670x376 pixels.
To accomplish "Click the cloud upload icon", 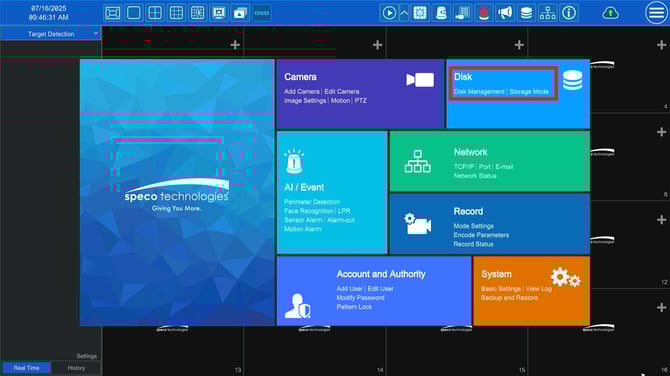I will point(610,13).
